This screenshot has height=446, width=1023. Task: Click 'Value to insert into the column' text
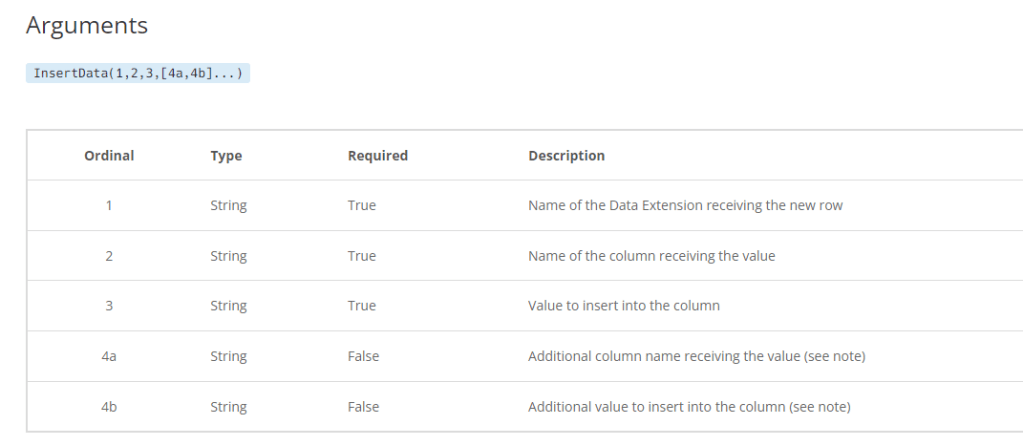624,306
